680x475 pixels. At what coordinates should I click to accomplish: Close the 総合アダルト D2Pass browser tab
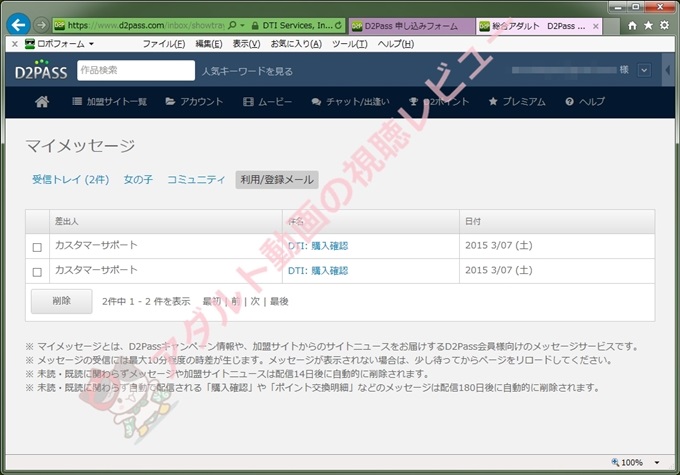(596, 26)
